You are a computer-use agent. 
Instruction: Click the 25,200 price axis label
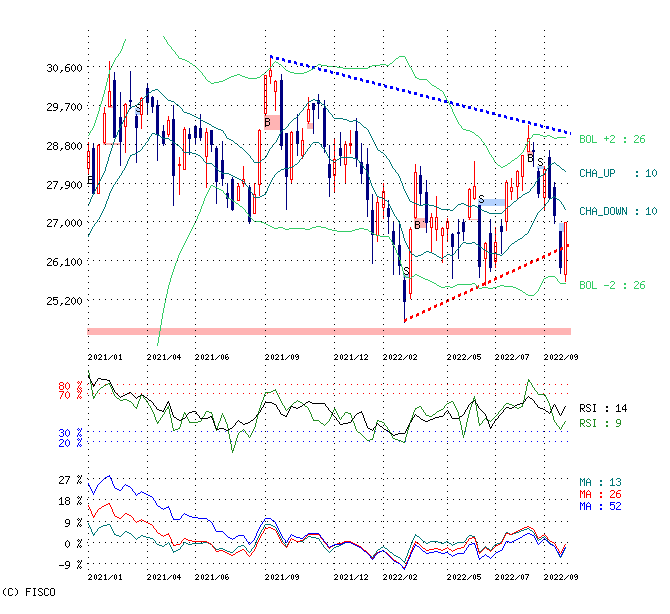pos(63,300)
